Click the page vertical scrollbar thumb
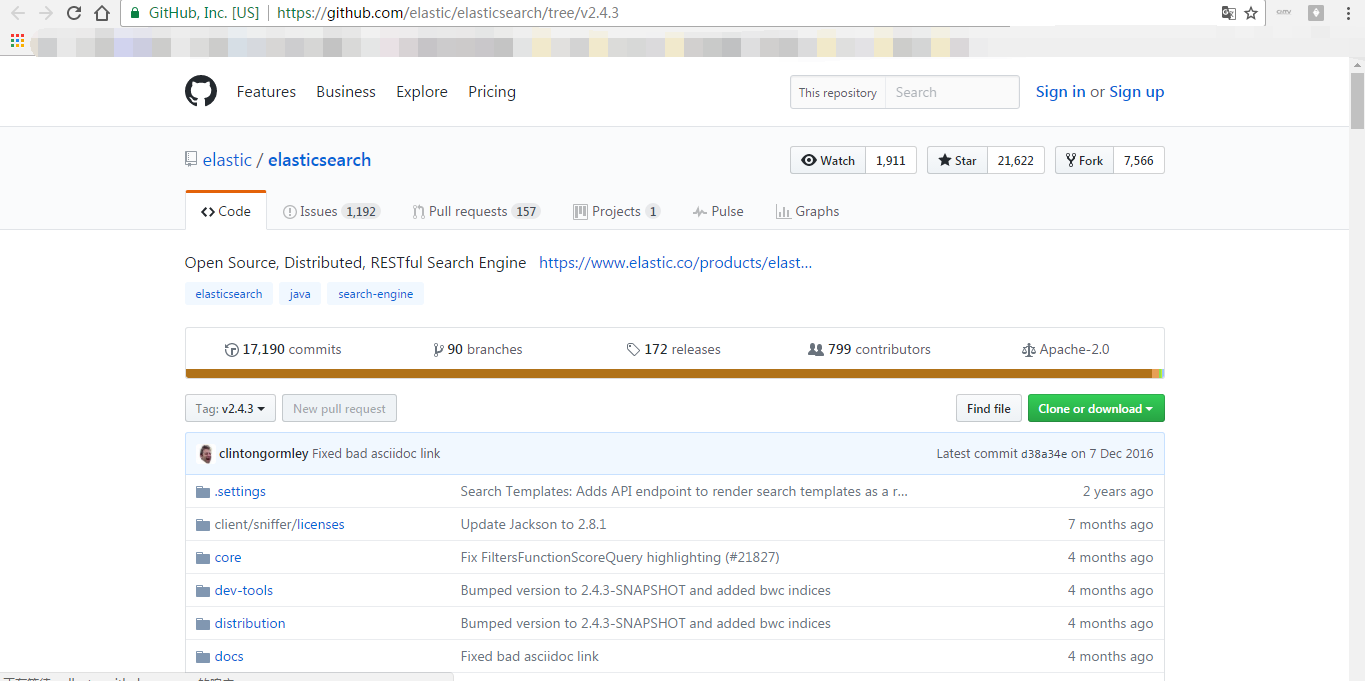This screenshot has height=681, width=1365. pos(1357,100)
